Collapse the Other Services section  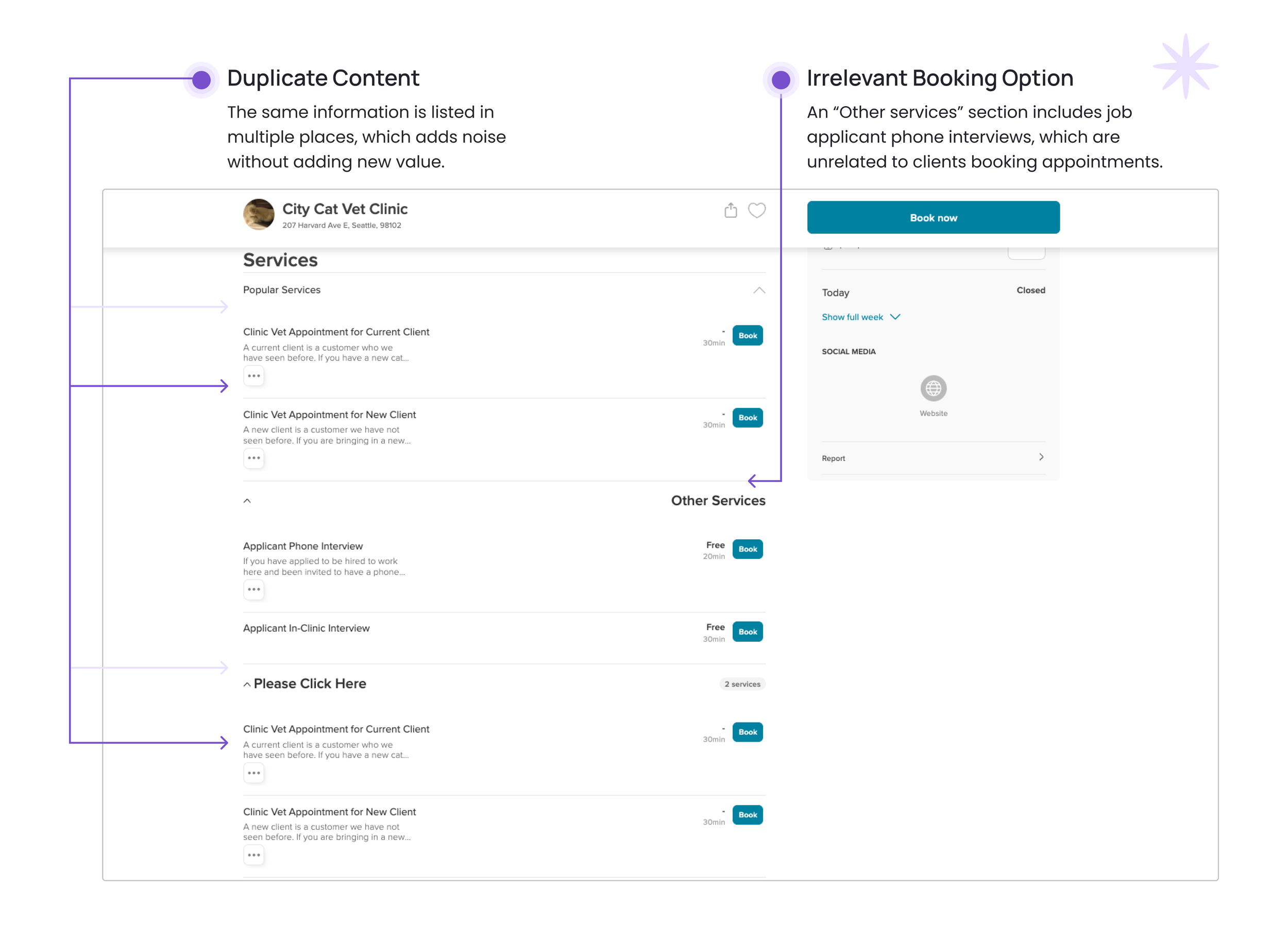click(x=247, y=501)
